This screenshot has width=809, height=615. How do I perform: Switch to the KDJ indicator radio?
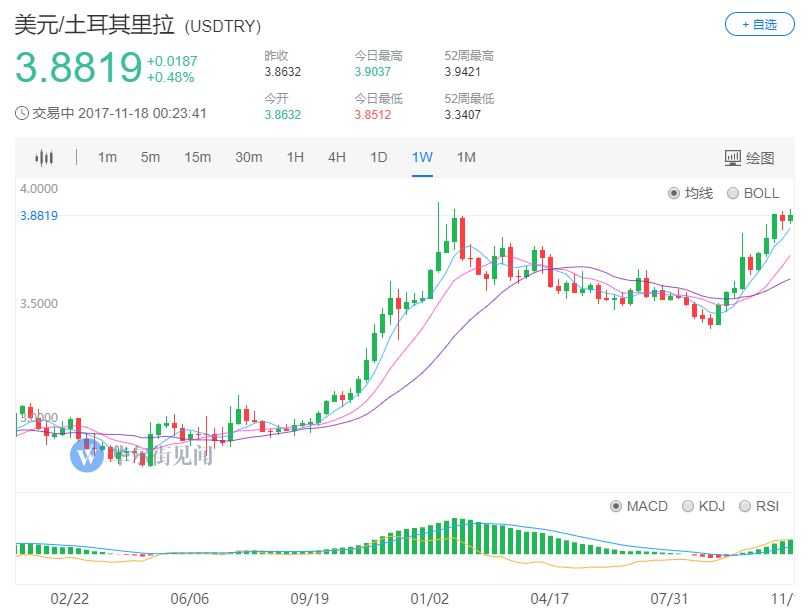click(688, 506)
